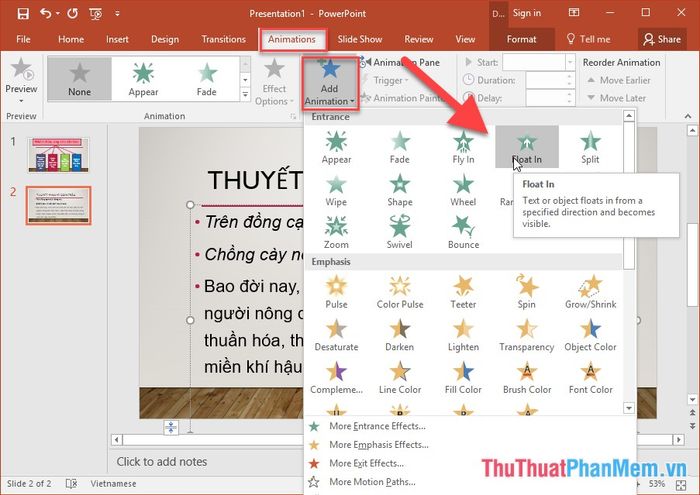Select the Grow/Shrink emphasis effect
Viewport: 700px width, 495px height.
coord(590,292)
